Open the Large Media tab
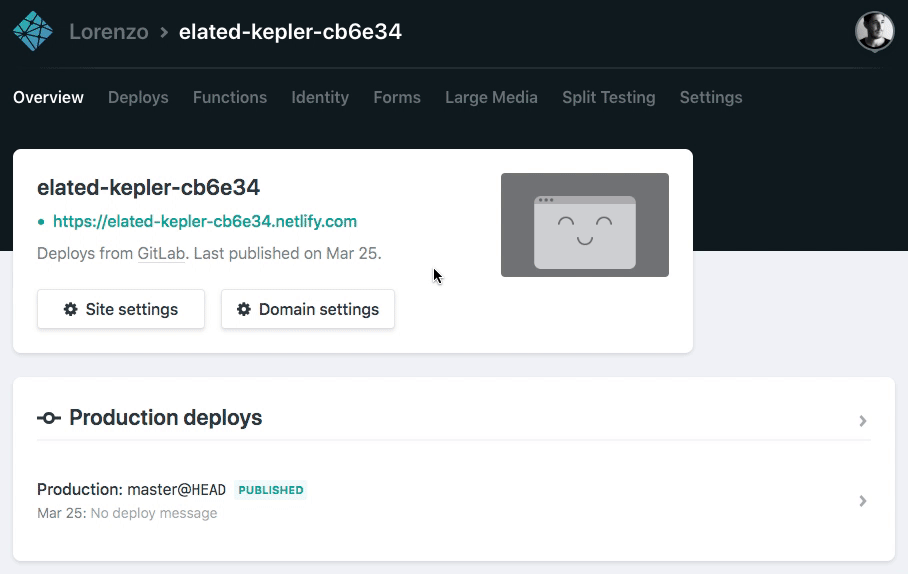 point(491,97)
